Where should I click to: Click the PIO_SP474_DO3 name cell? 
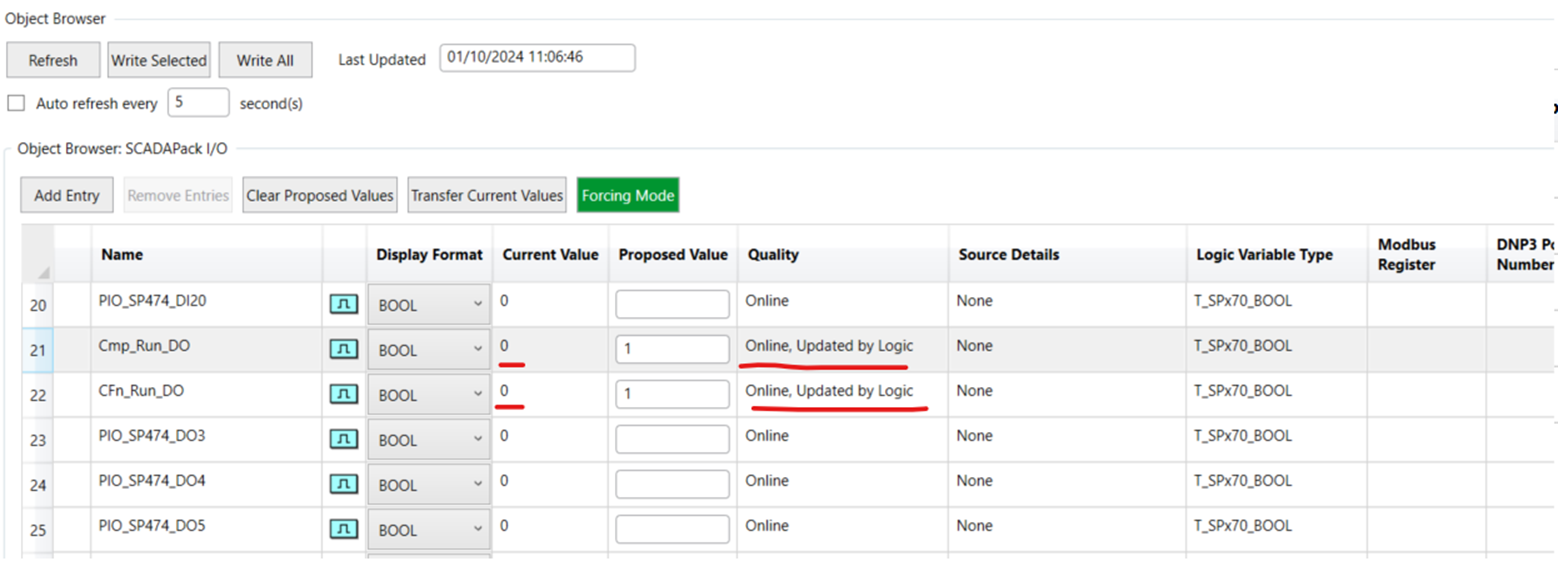point(207,439)
